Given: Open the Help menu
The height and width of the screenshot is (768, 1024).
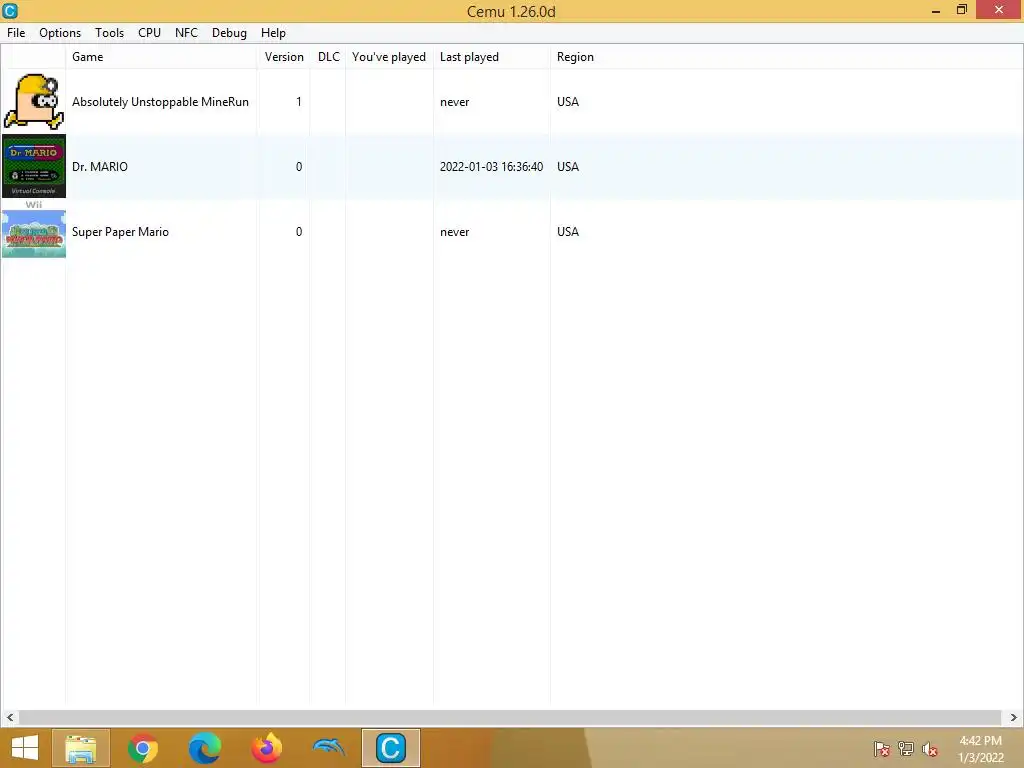Looking at the screenshot, I should coord(273,33).
